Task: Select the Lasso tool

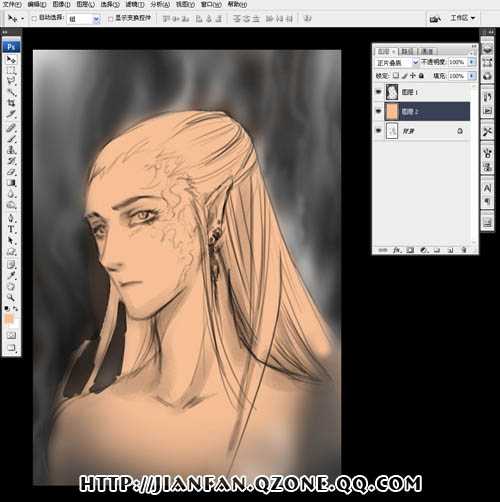Action: [x=11, y=81]
